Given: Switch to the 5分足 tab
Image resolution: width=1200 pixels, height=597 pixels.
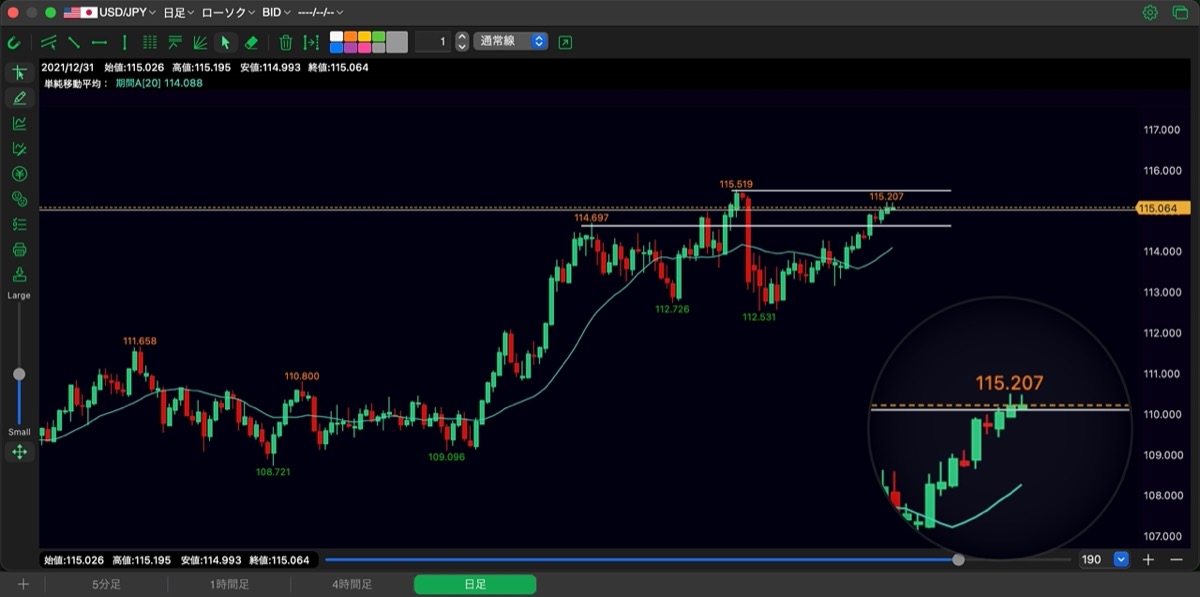Looking at the screenshot, I should pos(107,585).
